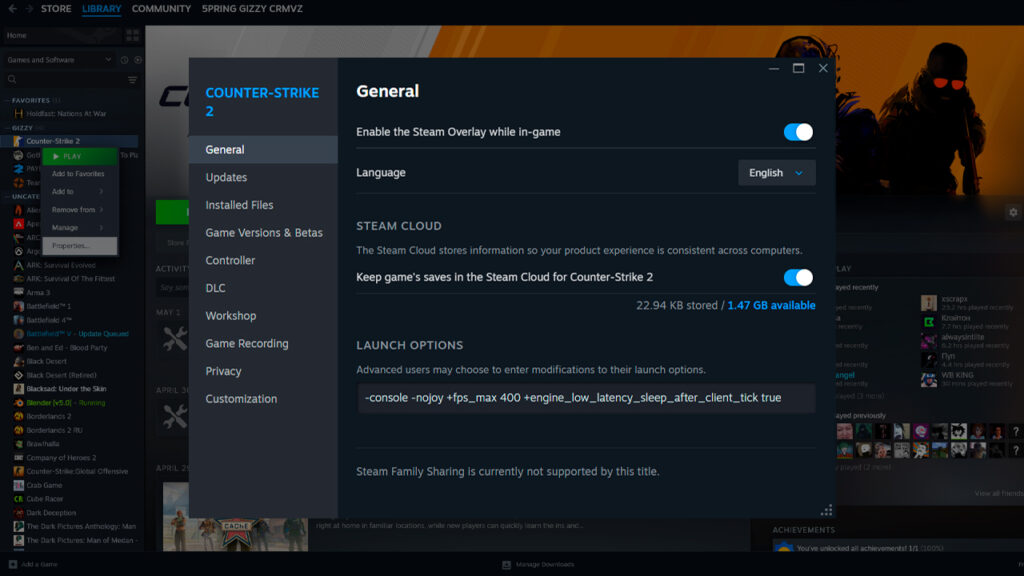1024x576 pixels.
Task: Toggle Steam Cloud saves for Counter-Strike 2
Action: 798,278
